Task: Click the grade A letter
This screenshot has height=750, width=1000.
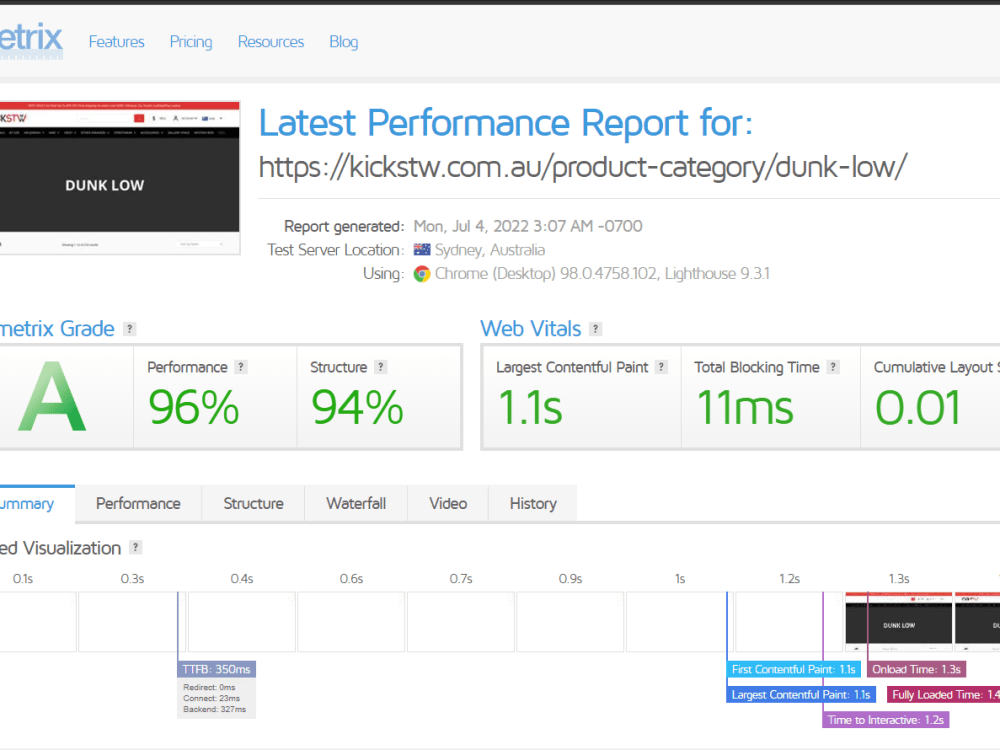Action: pyautogui.click(x=52, y=397)
